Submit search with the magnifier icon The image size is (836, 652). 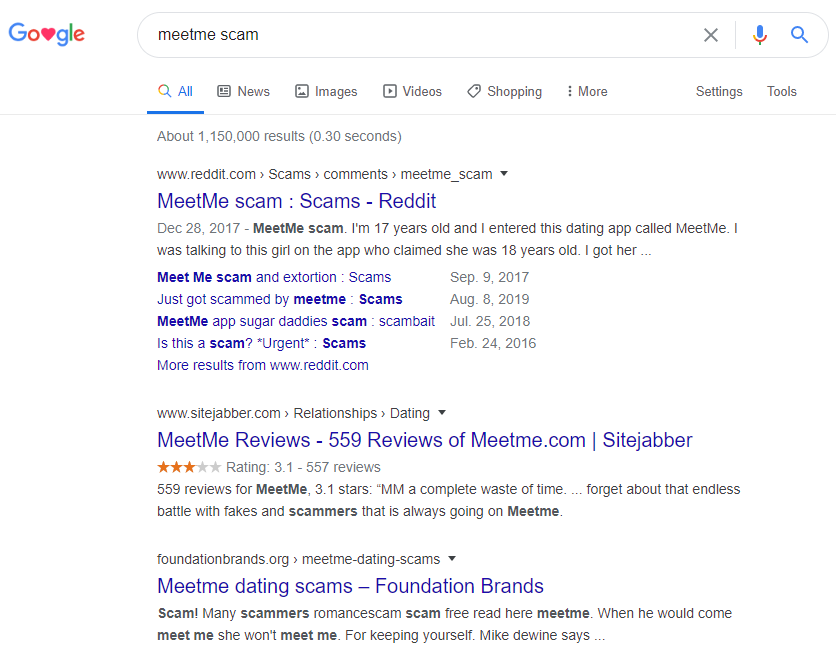coord(799,35)
